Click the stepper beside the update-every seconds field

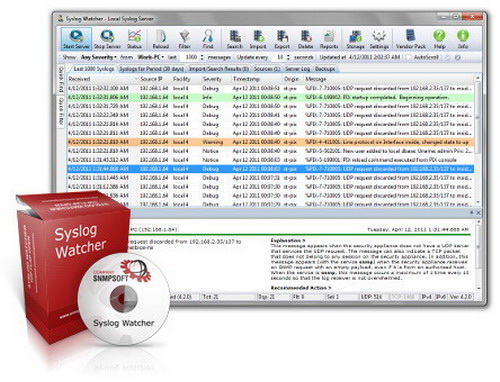point(288,57)
